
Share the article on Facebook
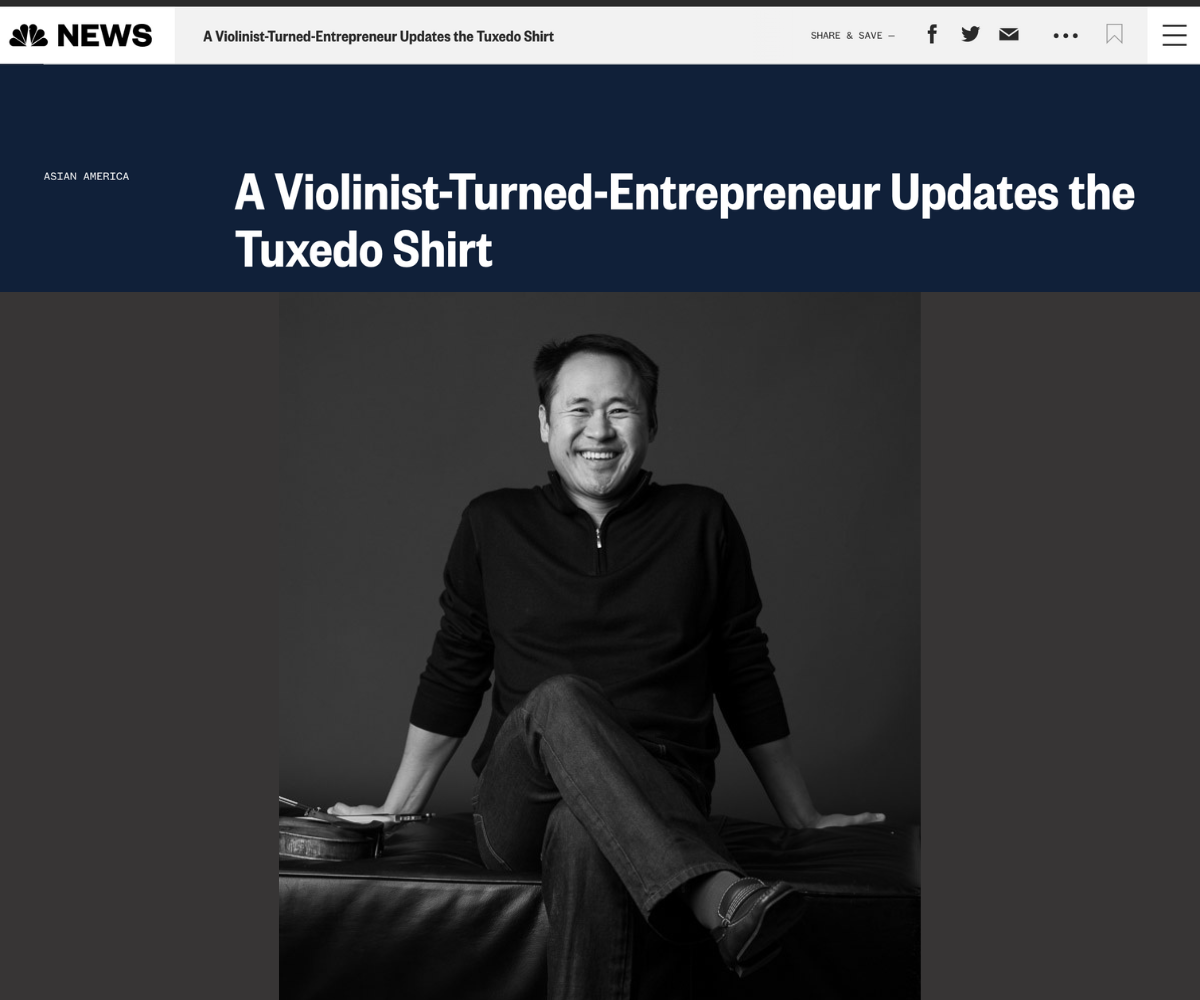pyautogui.click(x=932, y=35)
